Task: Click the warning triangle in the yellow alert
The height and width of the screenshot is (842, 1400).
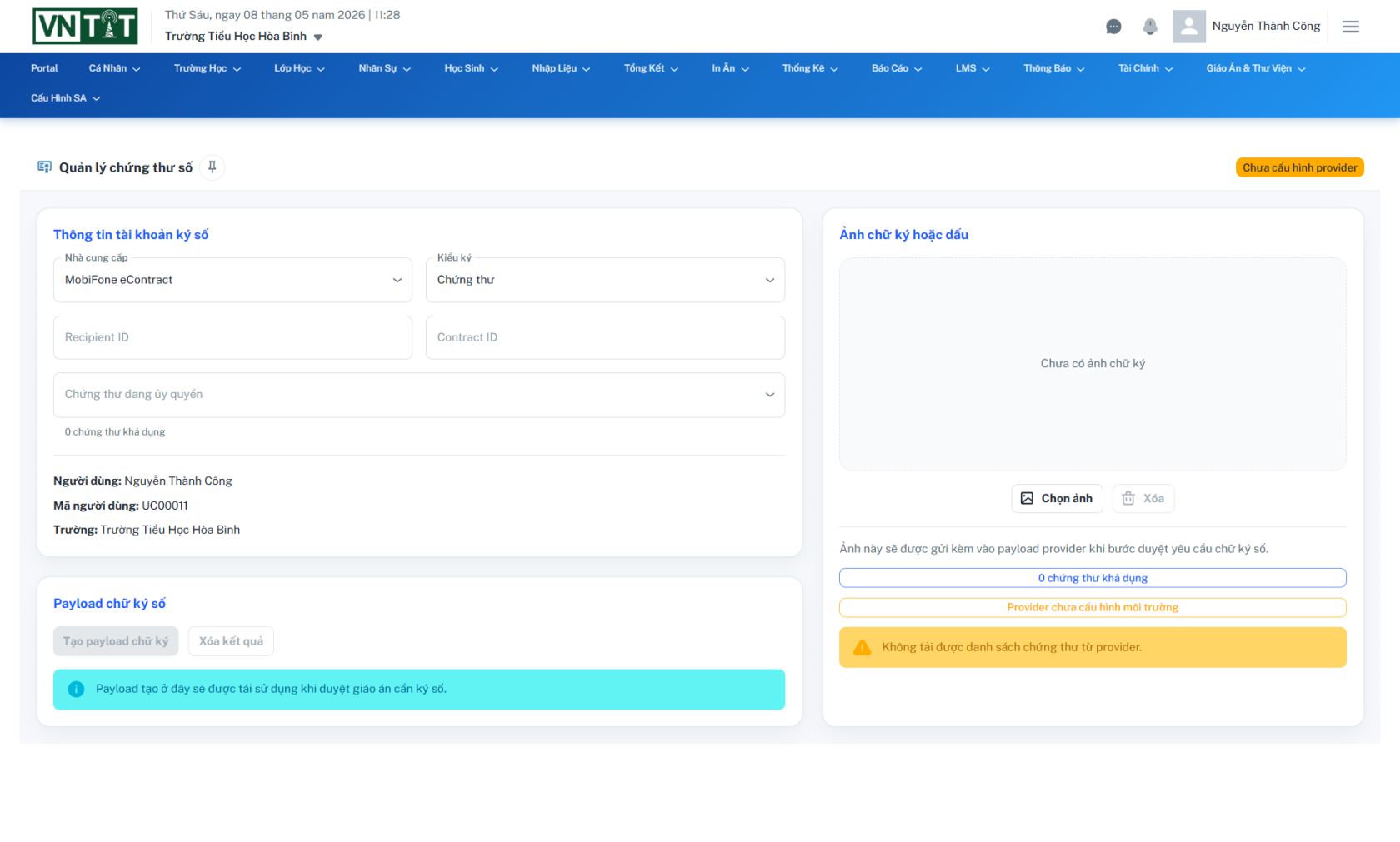Action: (x=862, y=647)
